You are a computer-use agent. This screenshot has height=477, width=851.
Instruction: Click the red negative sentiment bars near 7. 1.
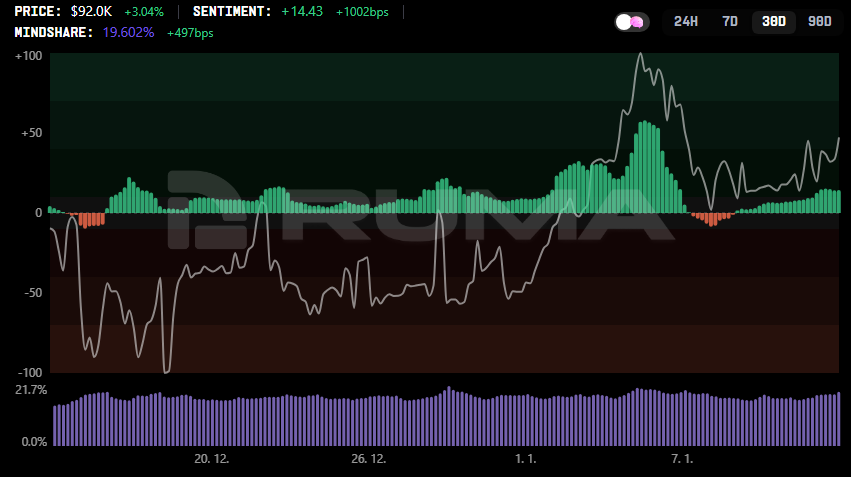tap(712, 219)
